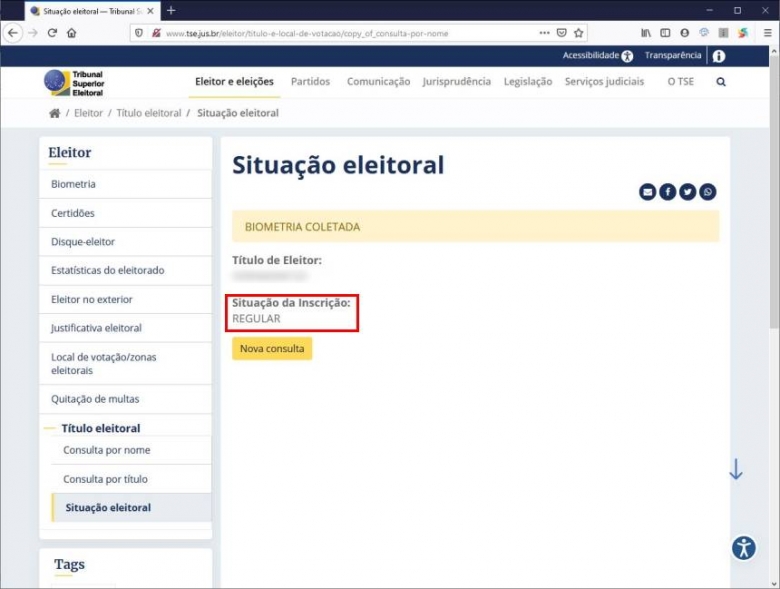Open the Legislação menu
The height and width of the screenshot is (589, 780).
[x=528, y=82]
